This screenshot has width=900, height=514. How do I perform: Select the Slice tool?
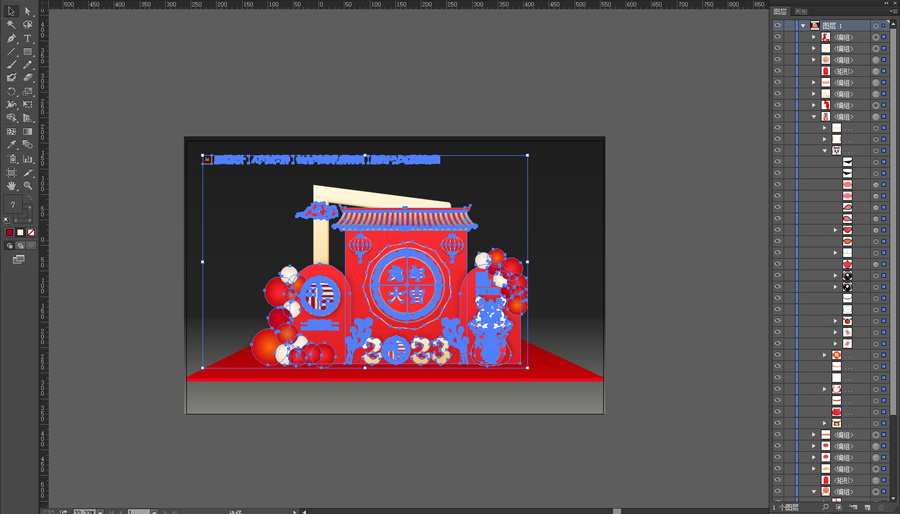coord(27,172)
